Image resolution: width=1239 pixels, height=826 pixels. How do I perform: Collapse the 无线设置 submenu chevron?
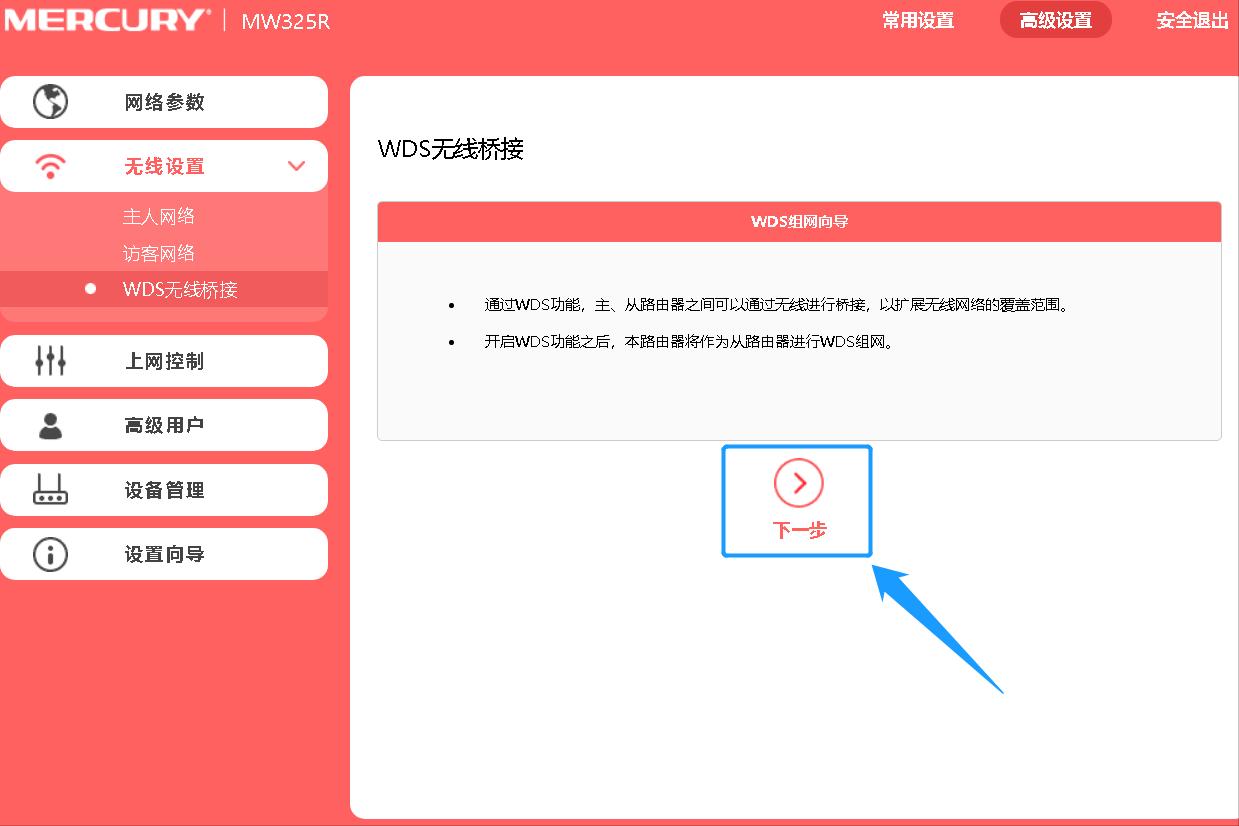tap(296, 166)
